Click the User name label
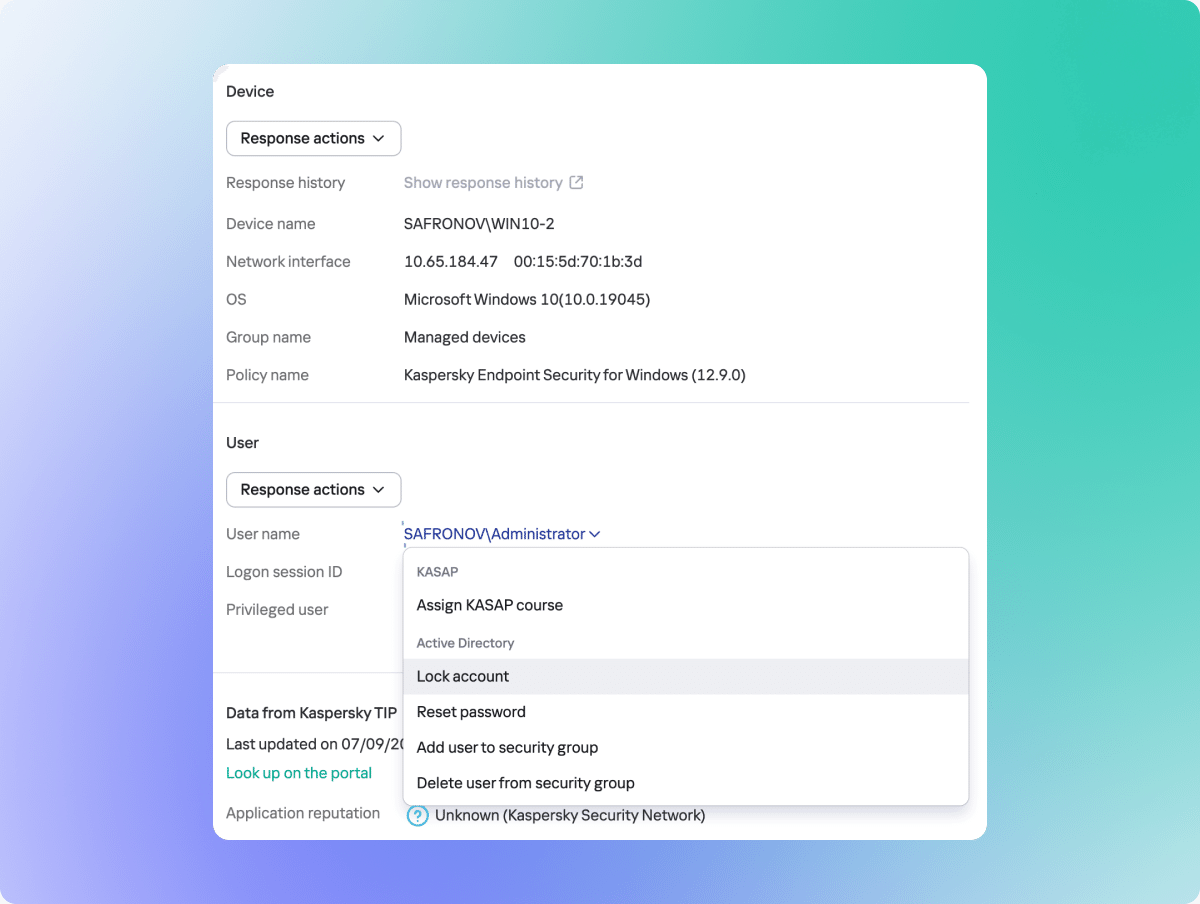The image size is (1200, 904). click(x=263, y=534)
